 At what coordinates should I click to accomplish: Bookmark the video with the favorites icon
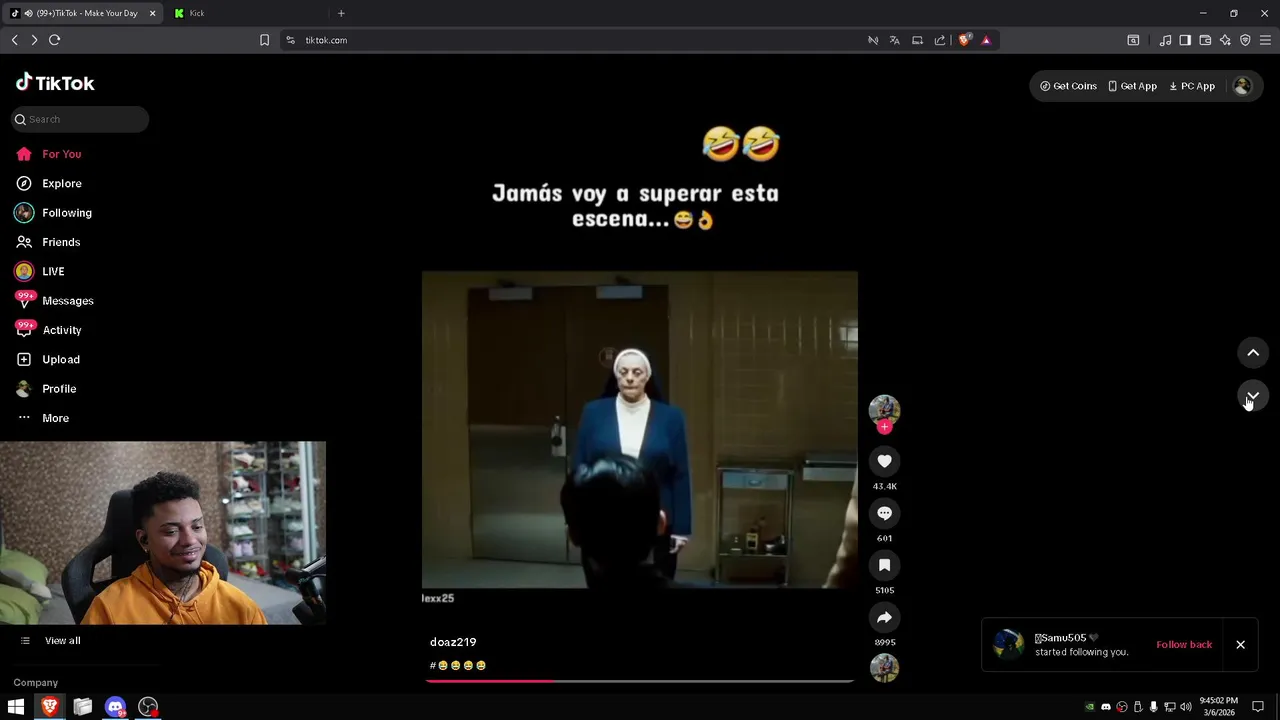[884, 565]
